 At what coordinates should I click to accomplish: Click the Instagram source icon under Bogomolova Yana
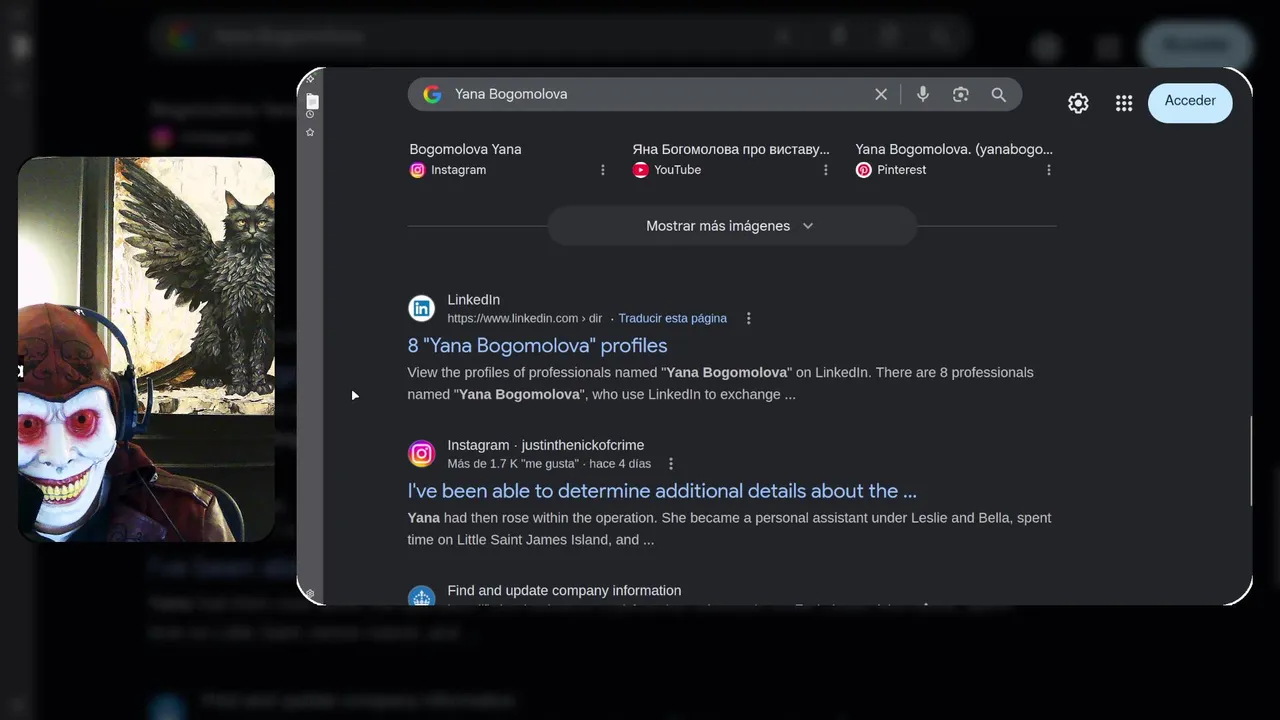(417, 170)
